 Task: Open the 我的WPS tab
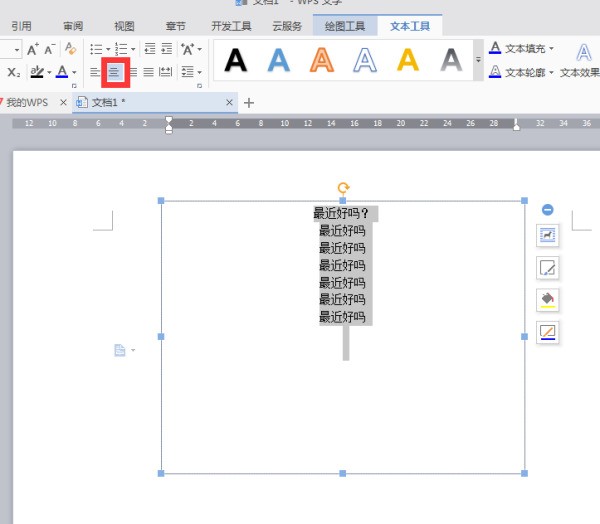26,102
